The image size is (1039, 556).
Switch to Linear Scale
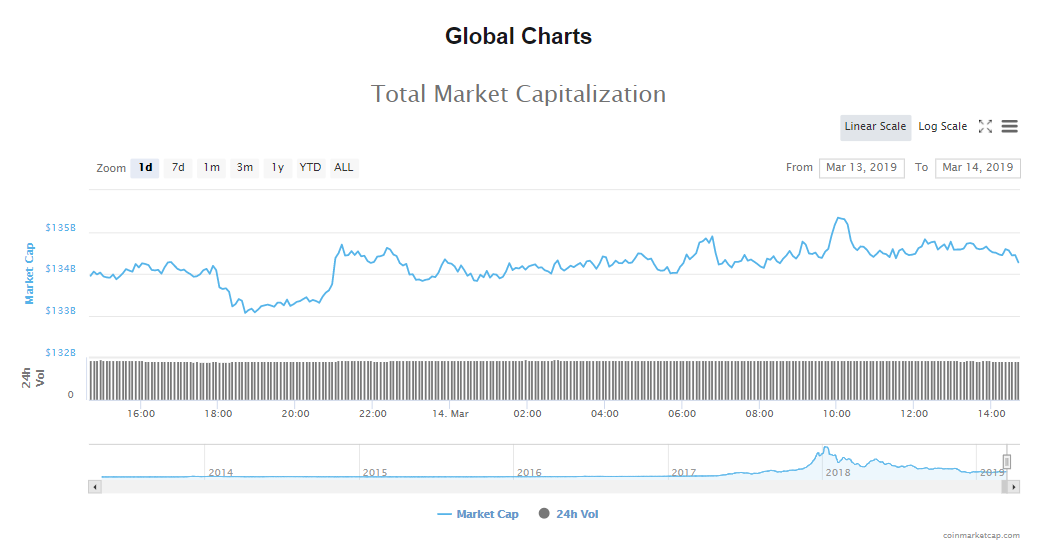tap(875, 127)
